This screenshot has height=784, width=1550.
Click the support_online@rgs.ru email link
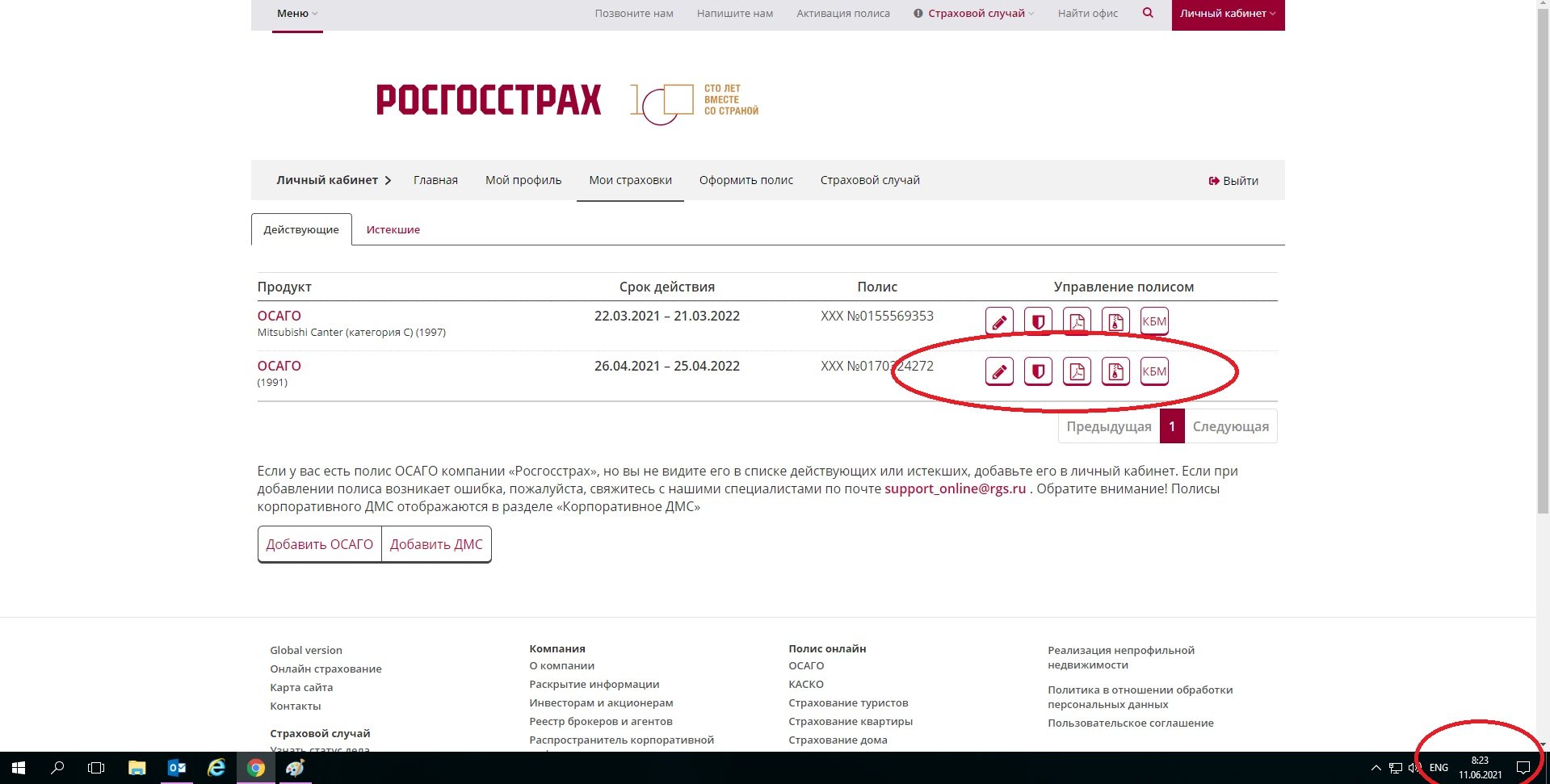pos(955,488)
